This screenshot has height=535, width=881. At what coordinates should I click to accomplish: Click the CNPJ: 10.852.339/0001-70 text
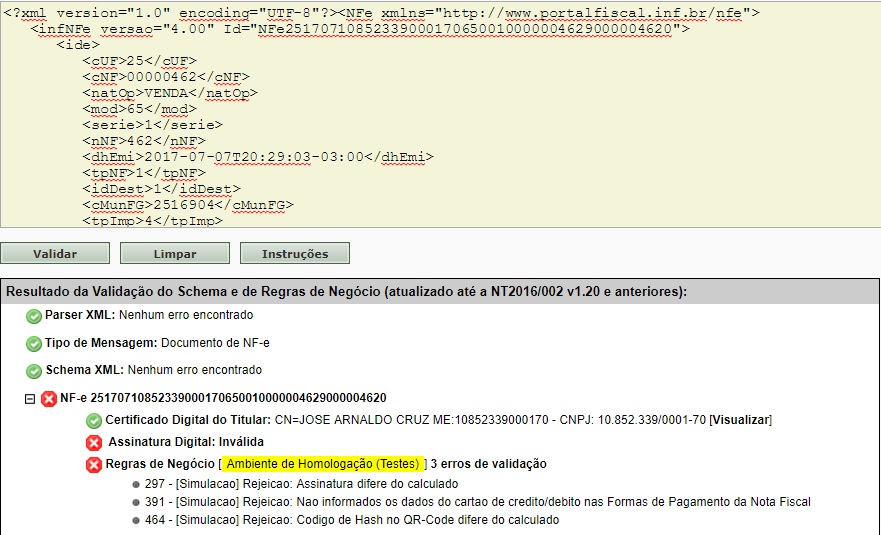(x=632, y=420)
